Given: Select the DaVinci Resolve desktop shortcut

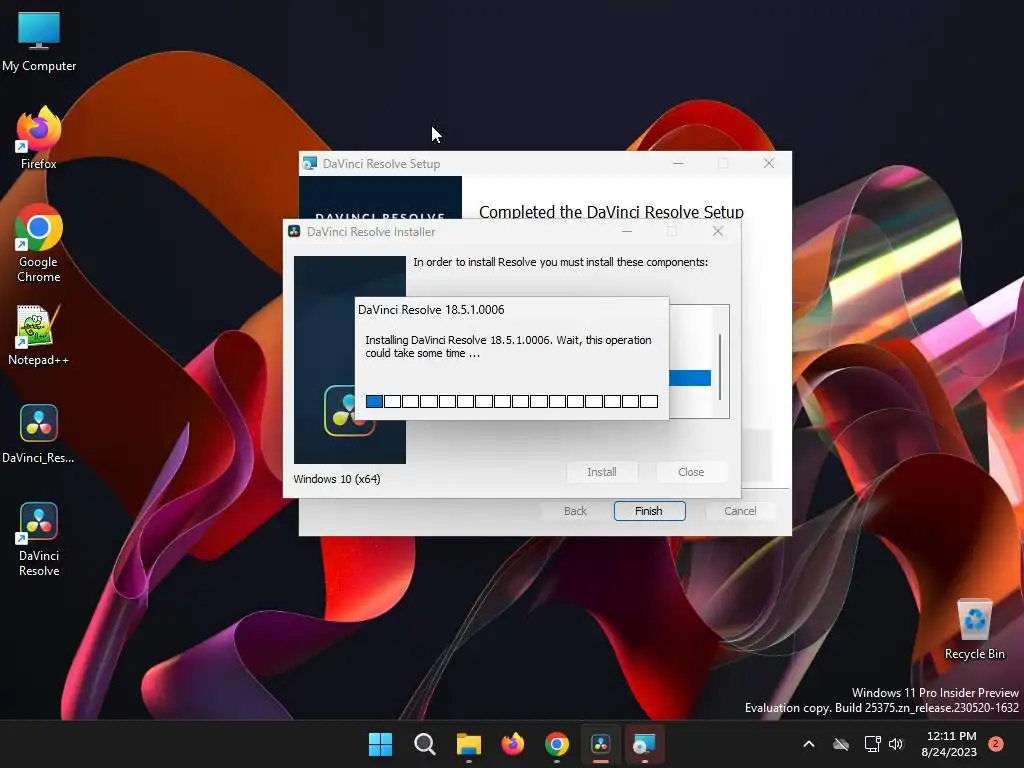Looking at the screenshot, I should pos(39,539).
